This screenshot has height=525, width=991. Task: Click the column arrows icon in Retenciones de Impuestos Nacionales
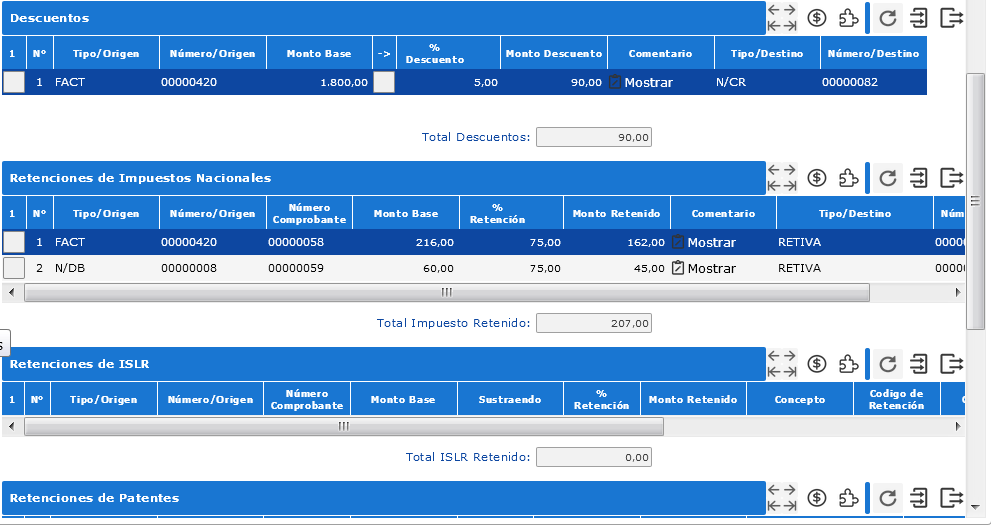tap(781, 178)
